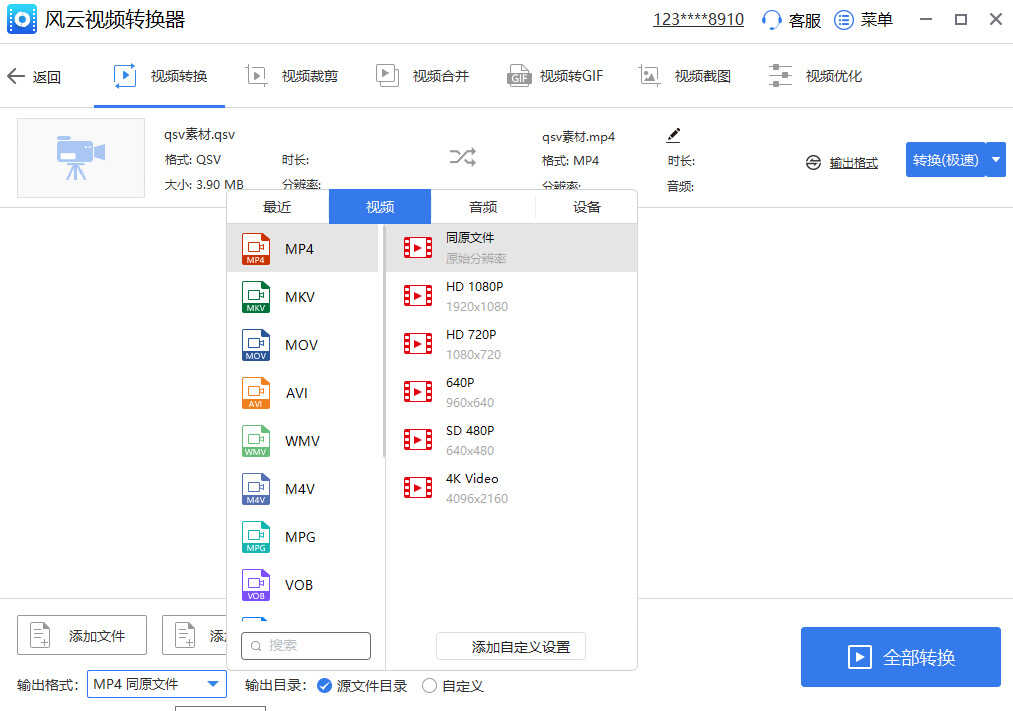Select the VOB format icon
The height and width of the screenshot is (711, 1013).
[x=256, y=585]
